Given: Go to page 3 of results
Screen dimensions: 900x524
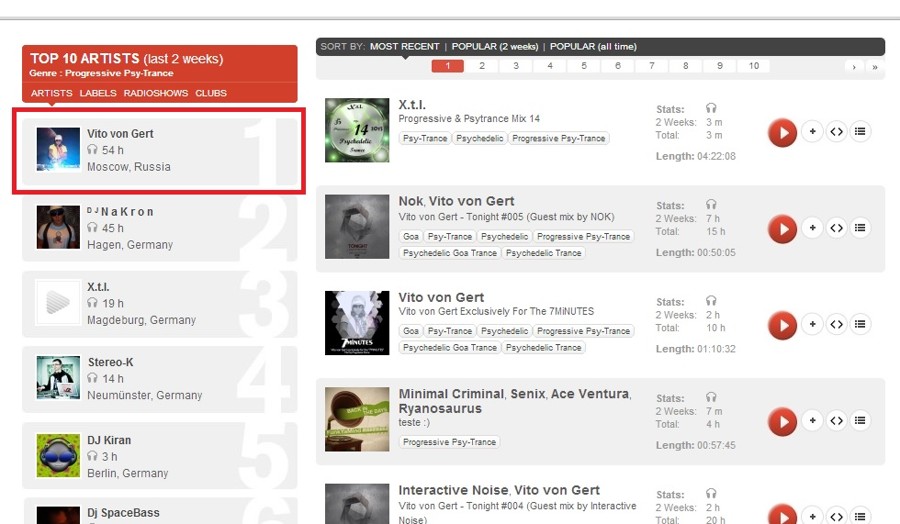Looking at the screenshot, I should point(516,66).
